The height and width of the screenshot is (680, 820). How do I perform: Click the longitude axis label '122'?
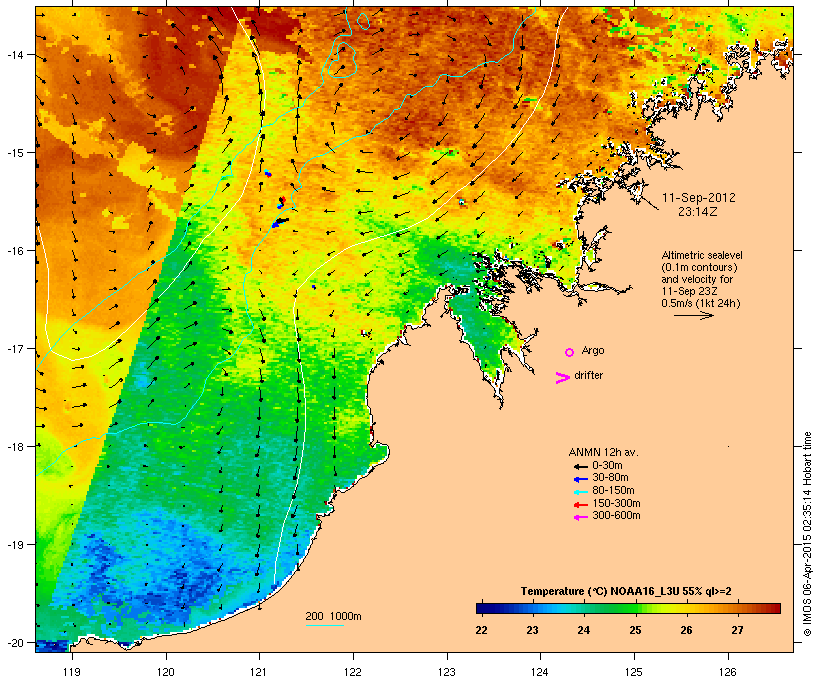[353, 672]
